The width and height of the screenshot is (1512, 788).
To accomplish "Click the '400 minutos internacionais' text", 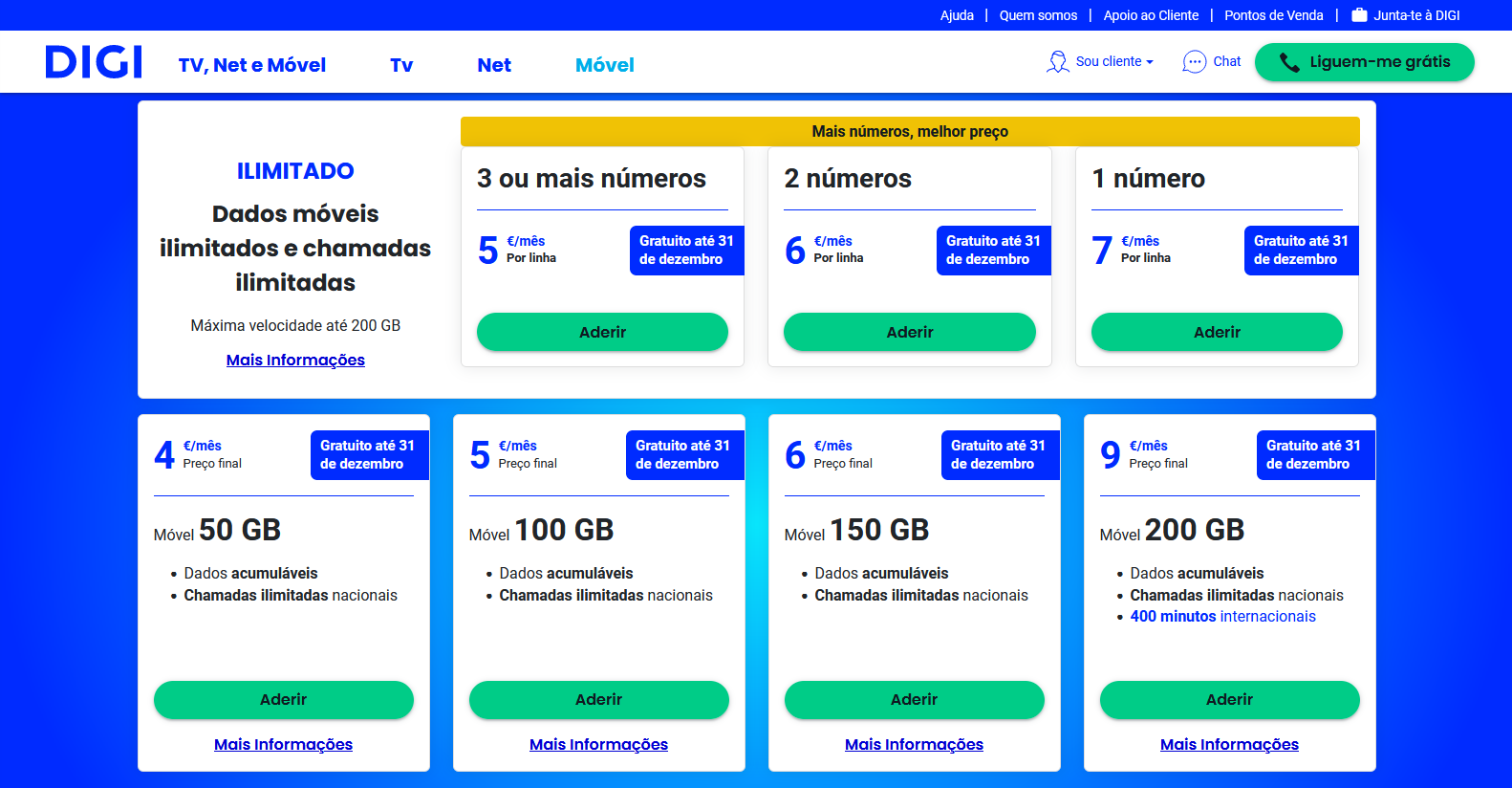I will [x=1222, y=617].
